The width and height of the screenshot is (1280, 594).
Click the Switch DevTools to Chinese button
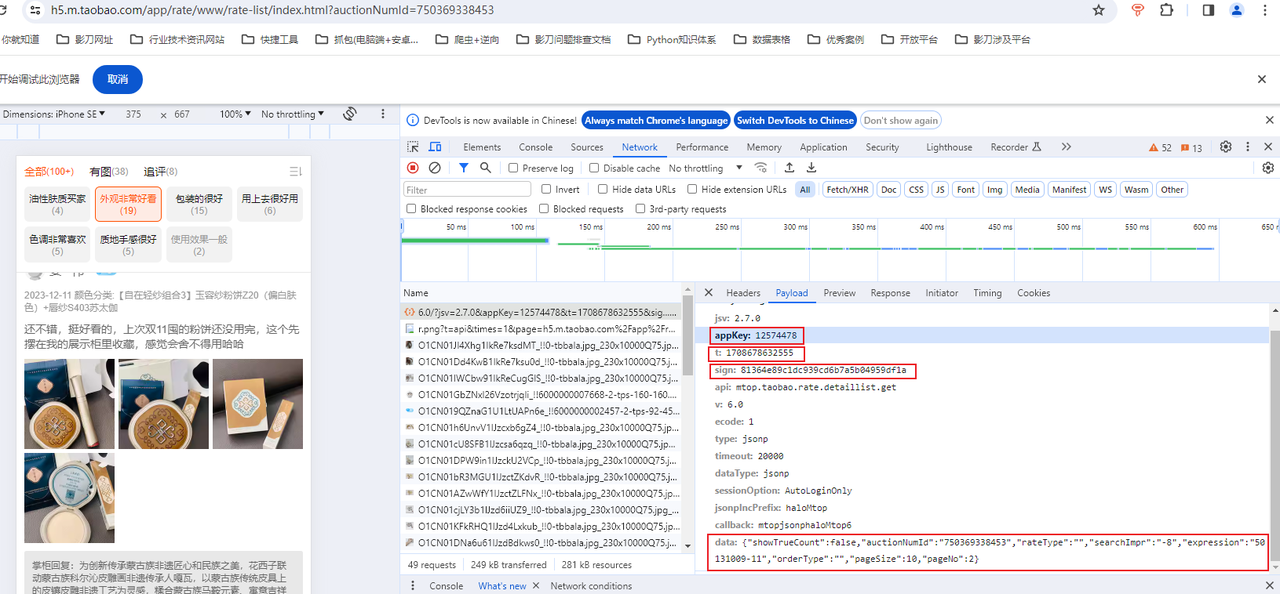point(795,120)
